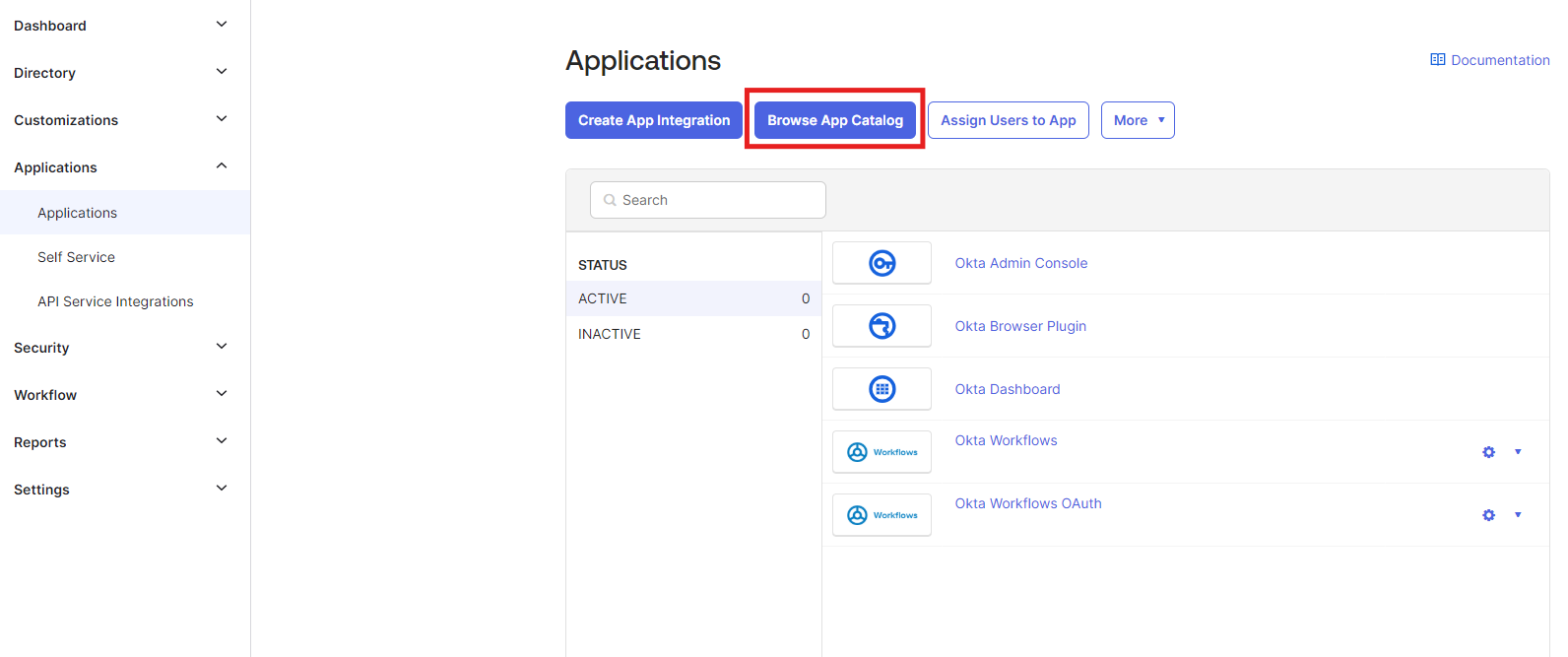Open dropdown arrow for Okta Workflows row
1568x657 pixels.
click(1518, 452)
